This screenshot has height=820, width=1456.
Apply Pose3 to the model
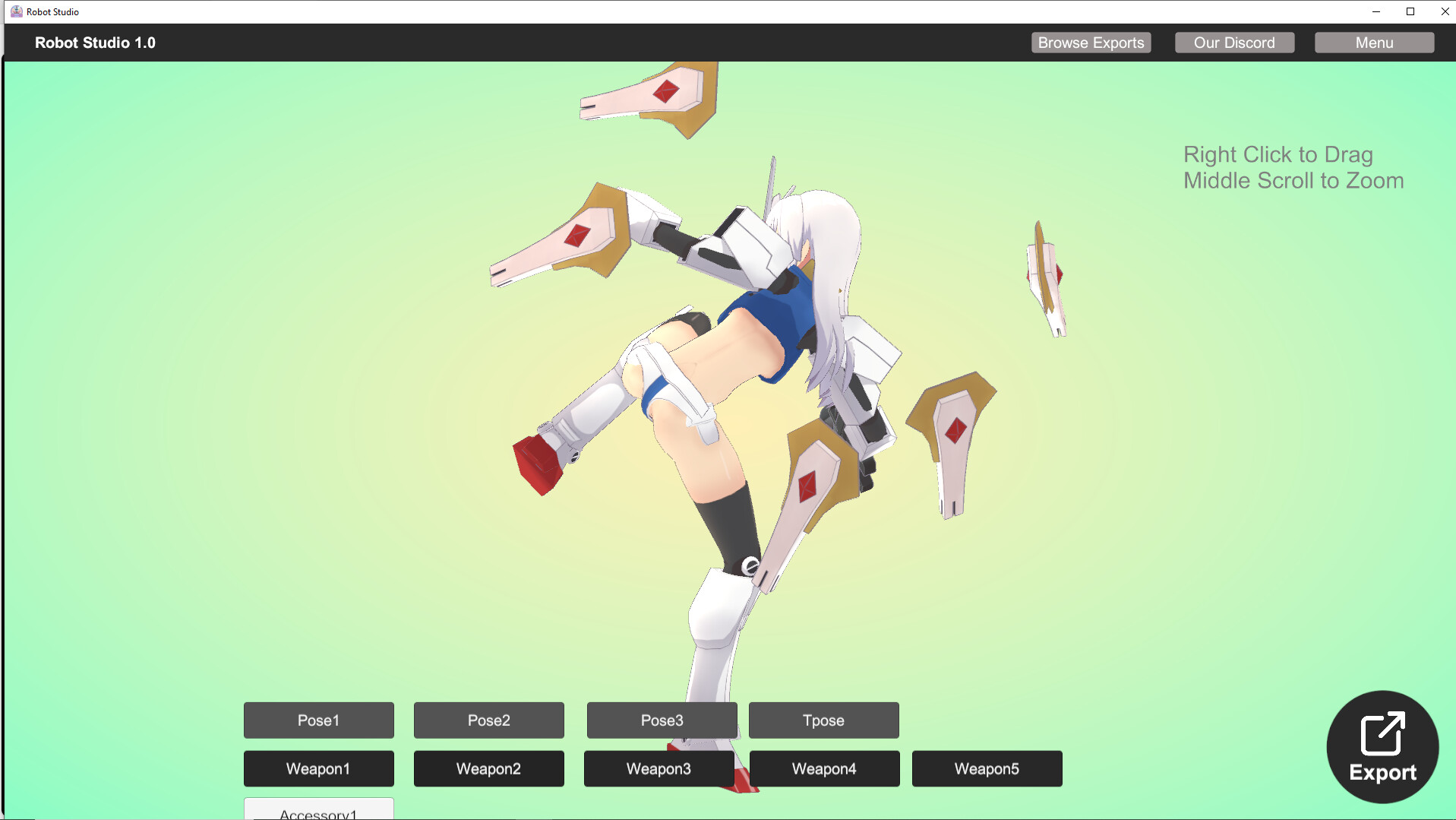[x=662, y=720]
